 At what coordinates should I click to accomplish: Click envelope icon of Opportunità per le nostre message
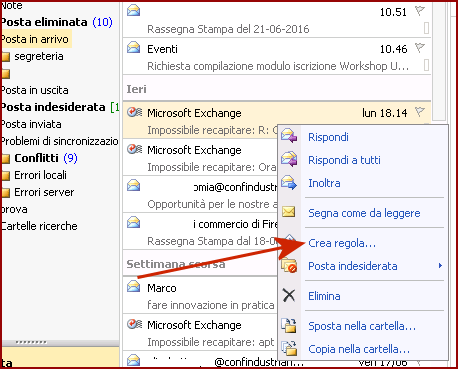134,185
